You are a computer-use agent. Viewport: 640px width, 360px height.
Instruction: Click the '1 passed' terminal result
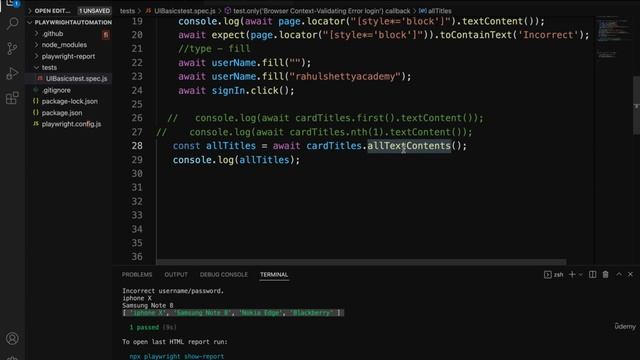[144, 327]
